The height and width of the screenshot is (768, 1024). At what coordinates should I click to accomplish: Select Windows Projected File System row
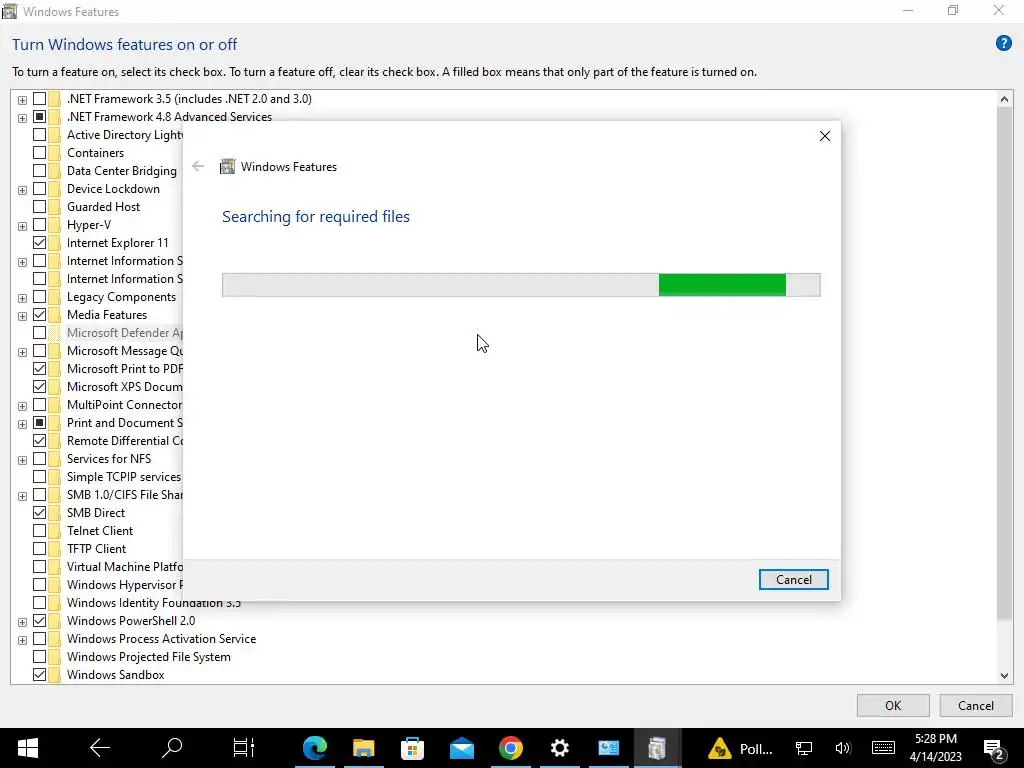148,657
